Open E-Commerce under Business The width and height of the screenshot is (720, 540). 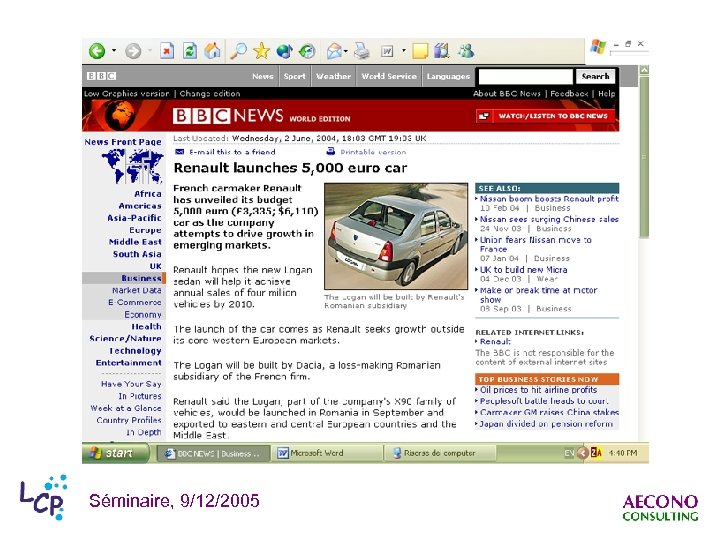(x=135, y=303)
